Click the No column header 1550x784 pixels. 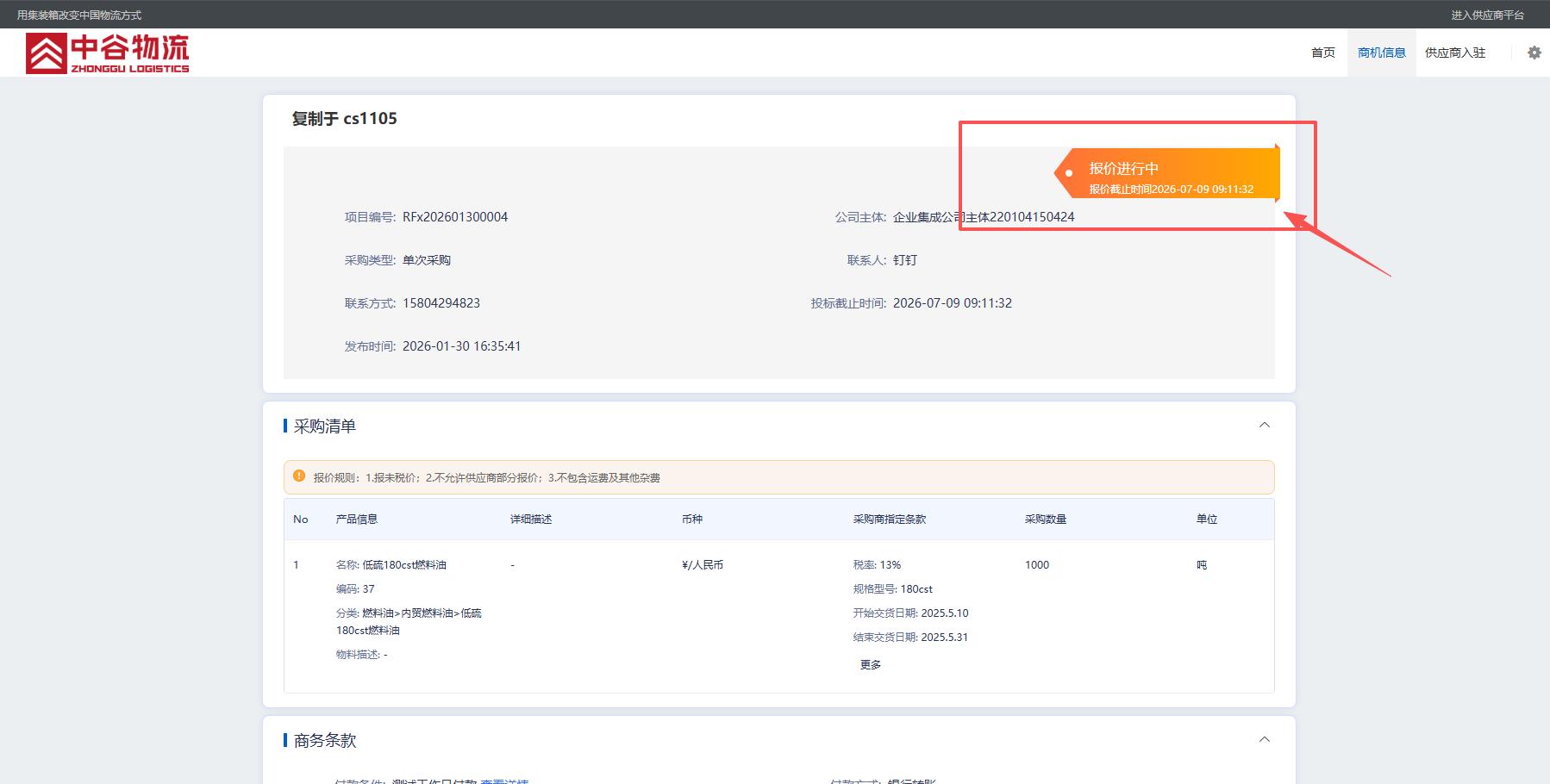coord(301,519)
